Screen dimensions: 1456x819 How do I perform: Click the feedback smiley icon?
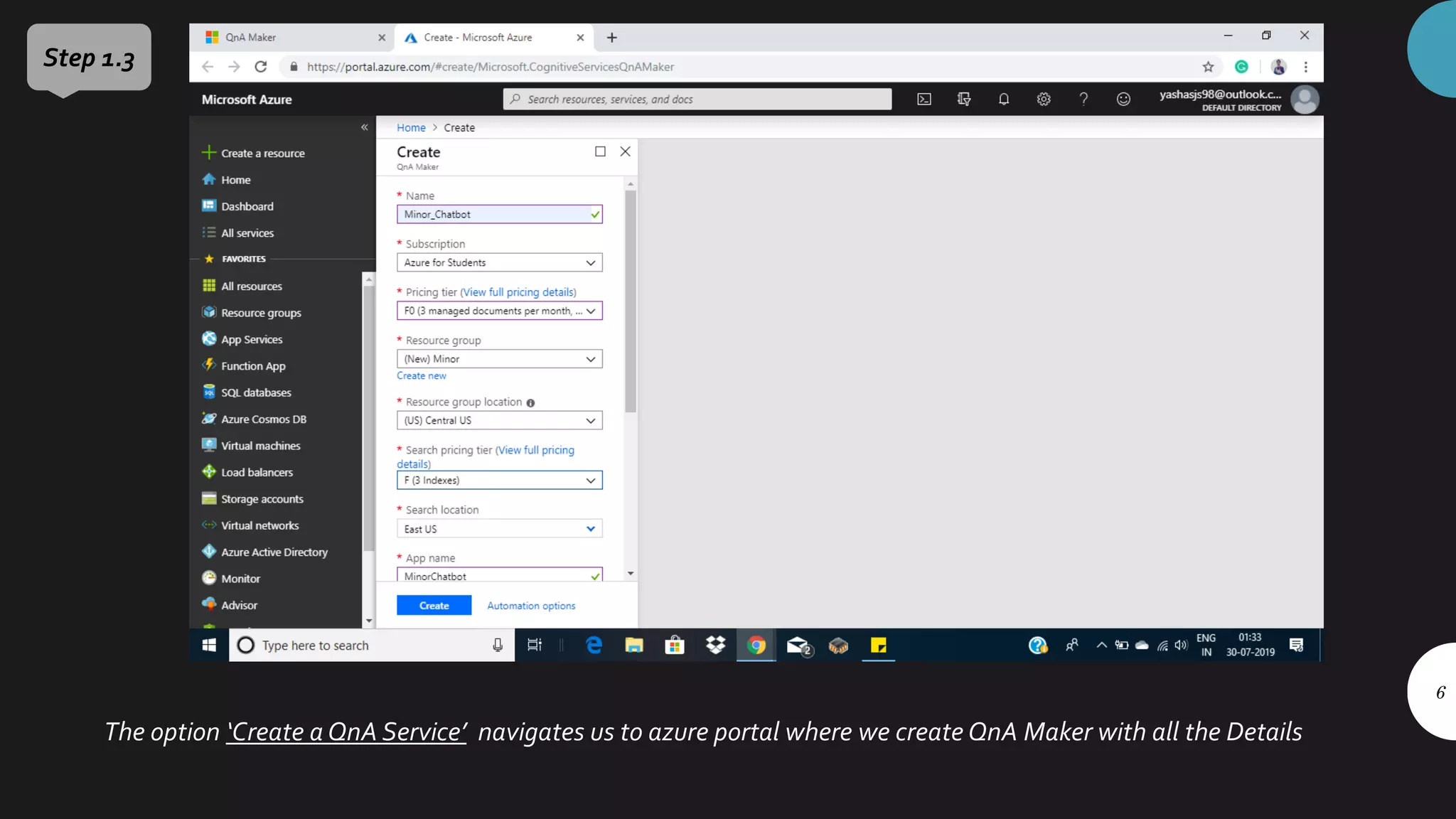(1123, 100)
